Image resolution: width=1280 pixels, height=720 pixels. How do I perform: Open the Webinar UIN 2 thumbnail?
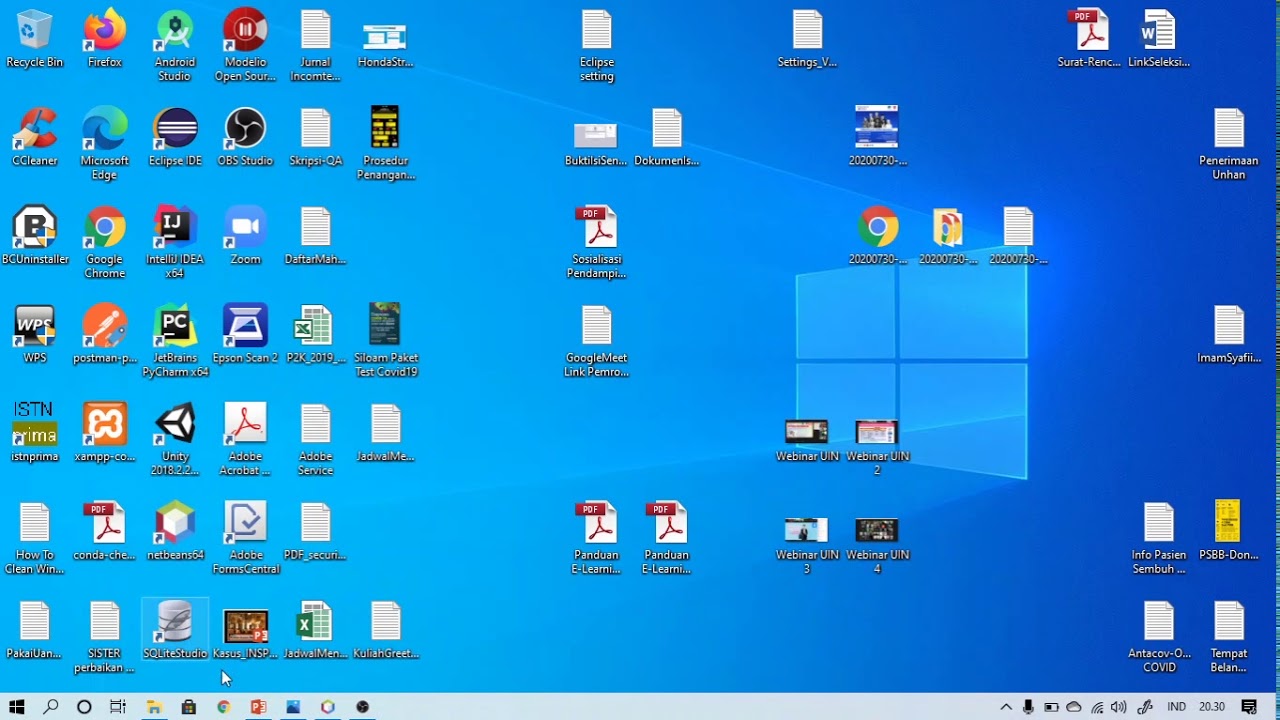877,447
